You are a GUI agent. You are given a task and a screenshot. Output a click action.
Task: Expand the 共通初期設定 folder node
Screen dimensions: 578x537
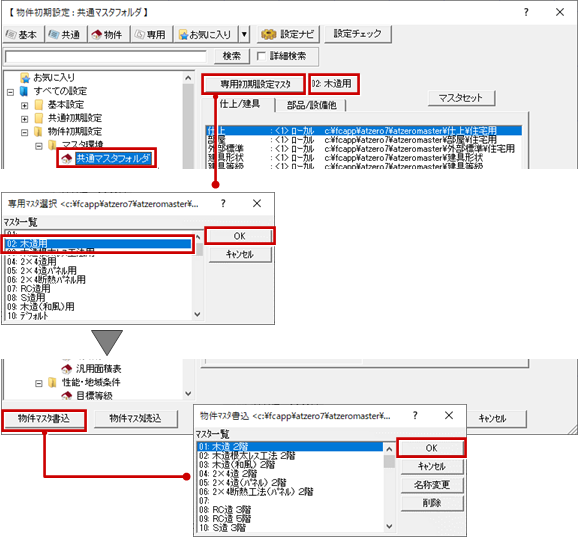coord(24,119)
